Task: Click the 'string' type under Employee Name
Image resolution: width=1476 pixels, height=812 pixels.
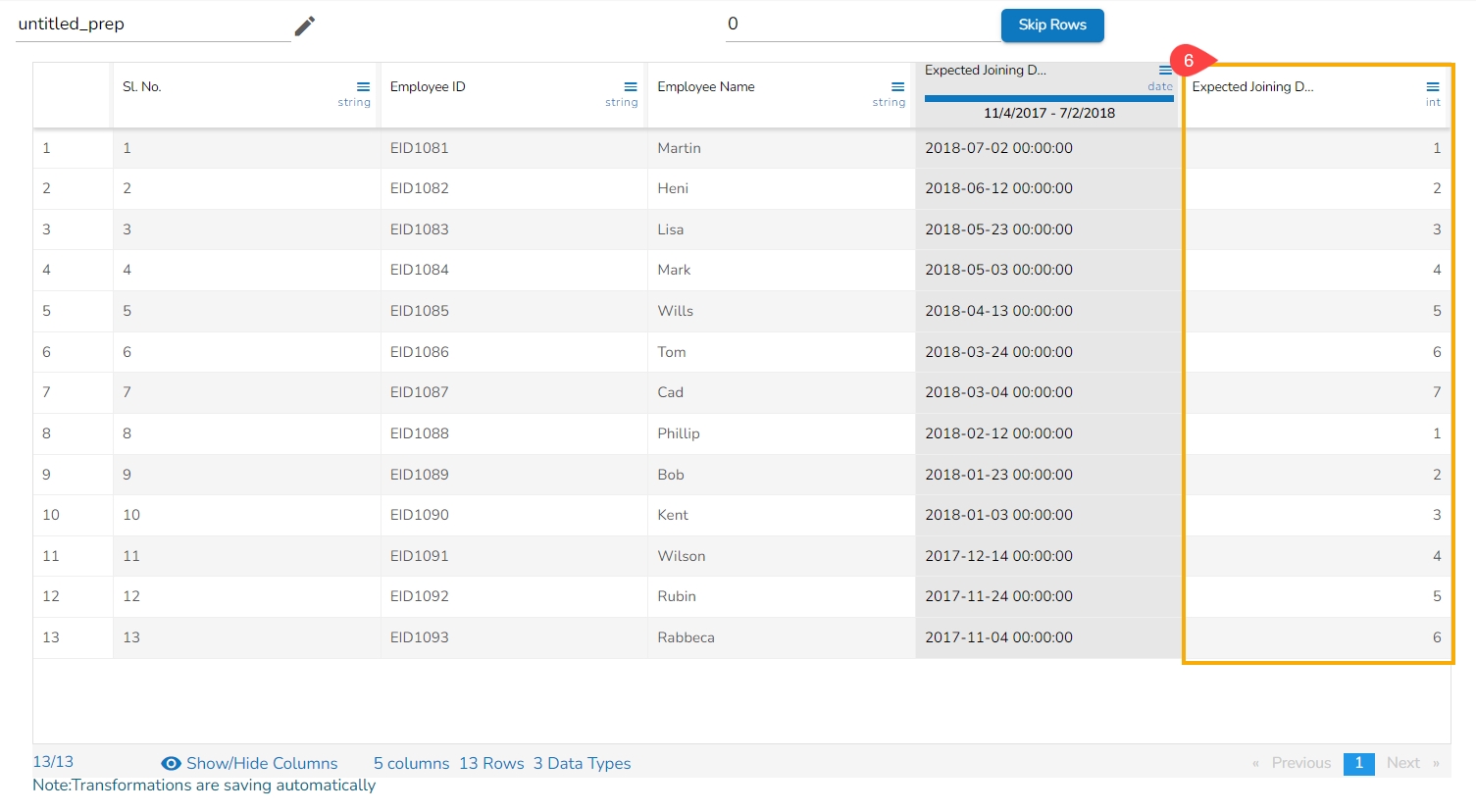Action: 890,102
